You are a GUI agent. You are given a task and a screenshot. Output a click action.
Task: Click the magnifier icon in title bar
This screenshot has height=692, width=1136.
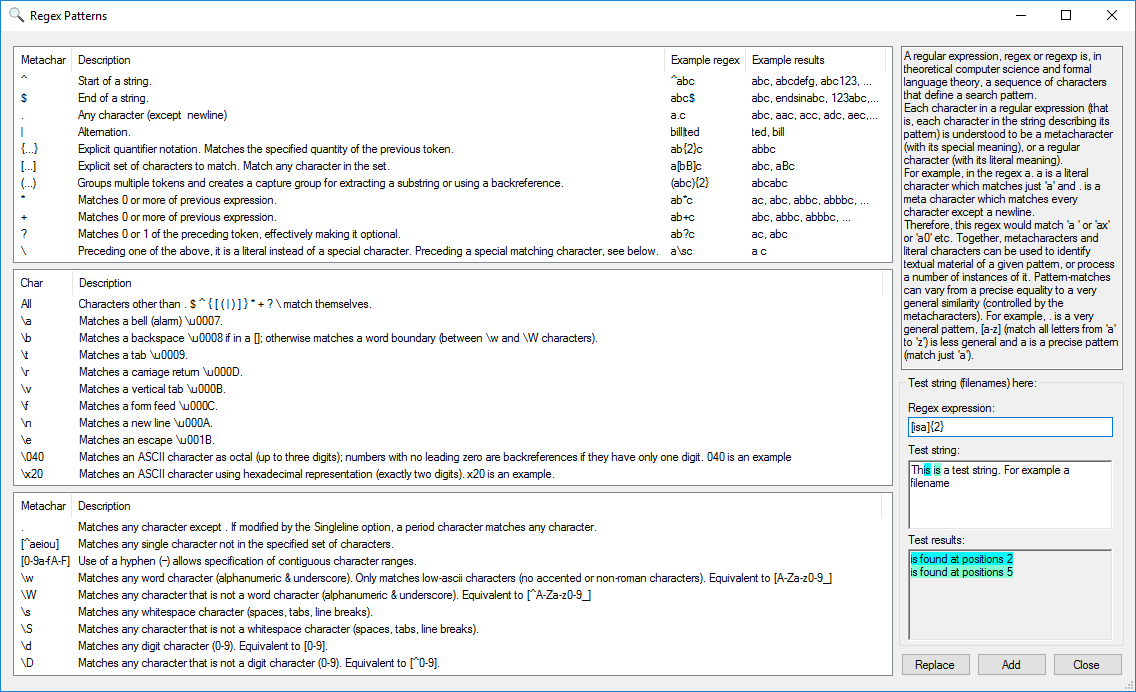point(16,15)
